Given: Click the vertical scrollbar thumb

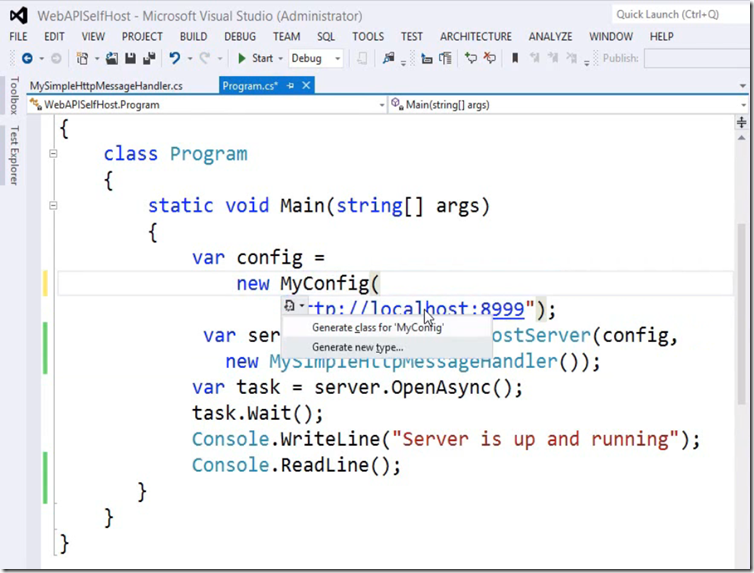Looking at the screenshot, I should pos(741,312).
